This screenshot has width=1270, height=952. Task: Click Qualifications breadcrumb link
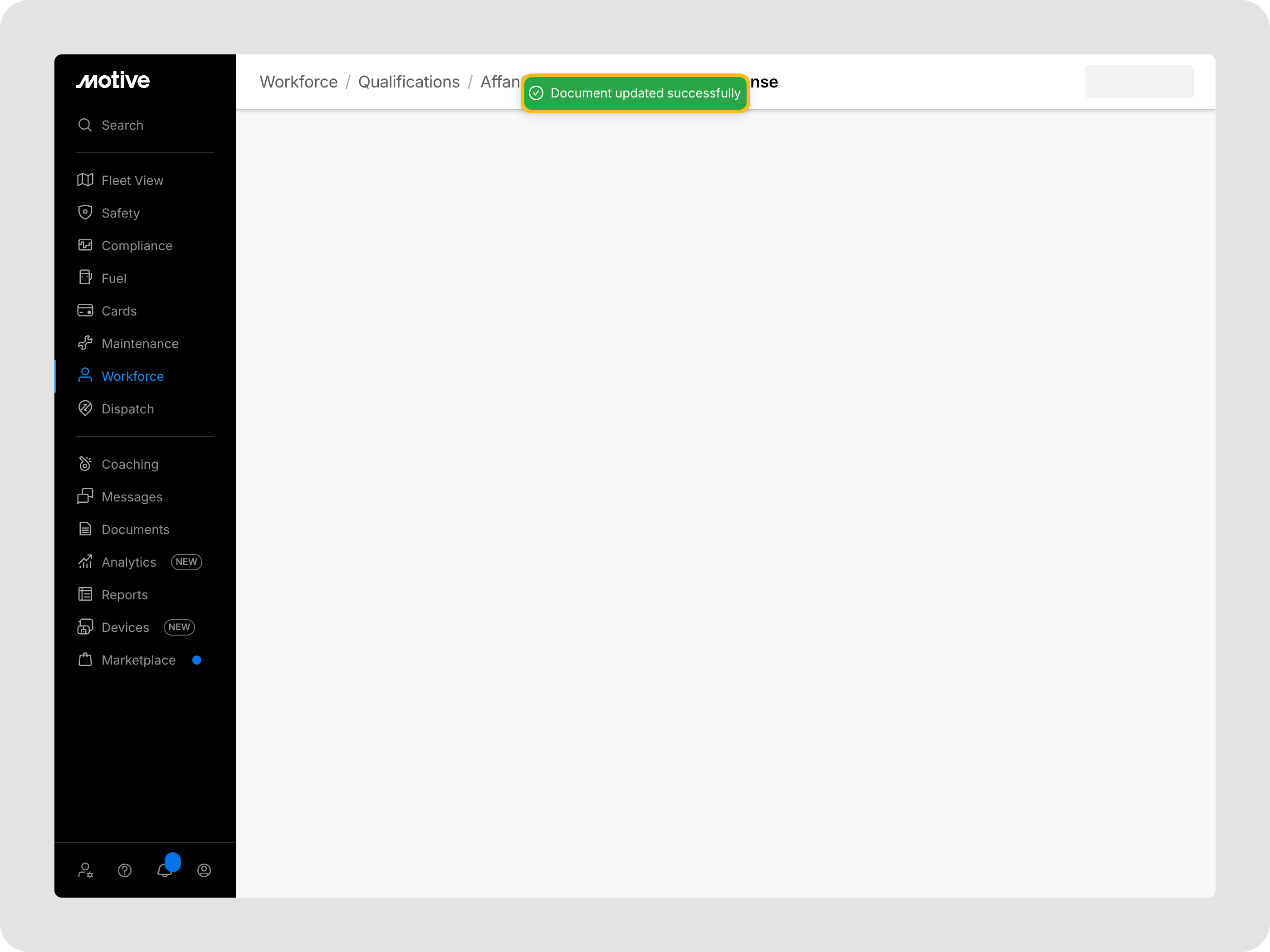point(409,82)
